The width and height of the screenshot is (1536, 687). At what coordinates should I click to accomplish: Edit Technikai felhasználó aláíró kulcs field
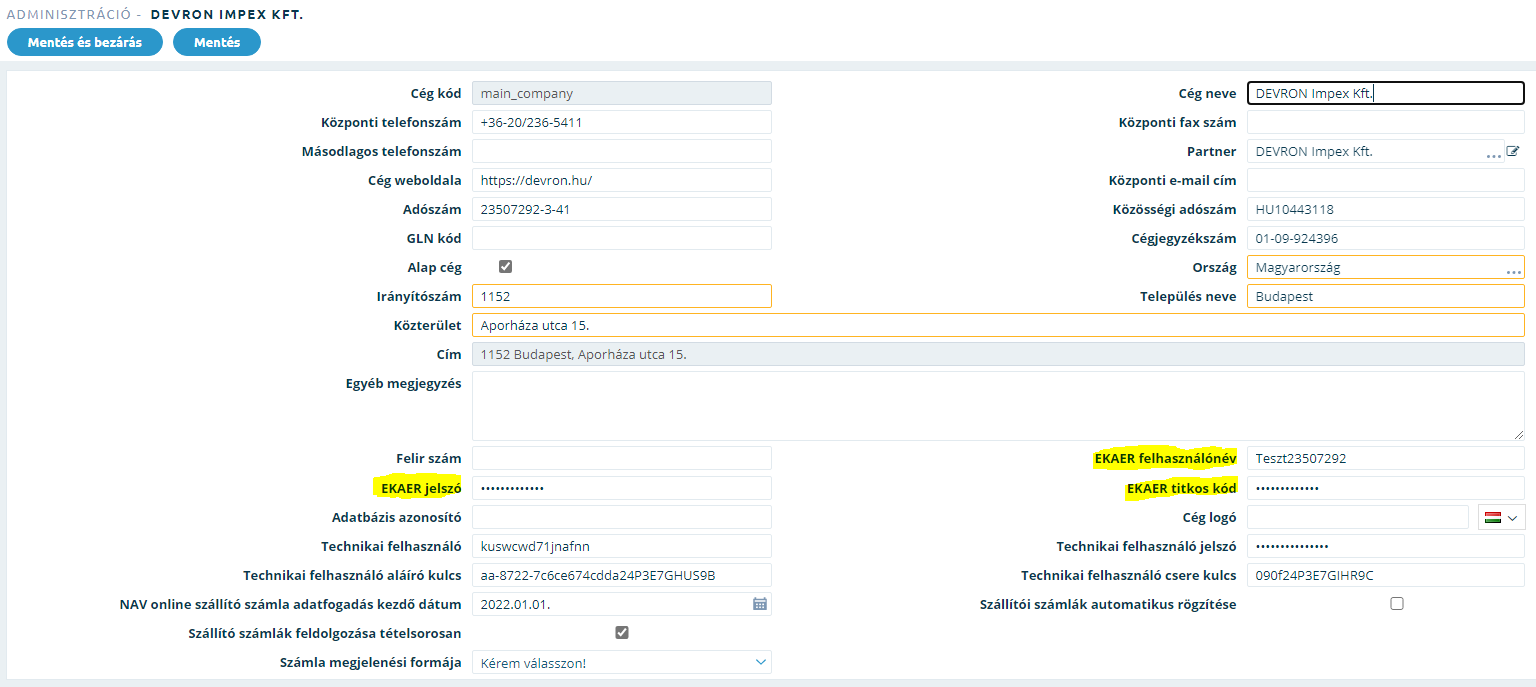(622, 575)
